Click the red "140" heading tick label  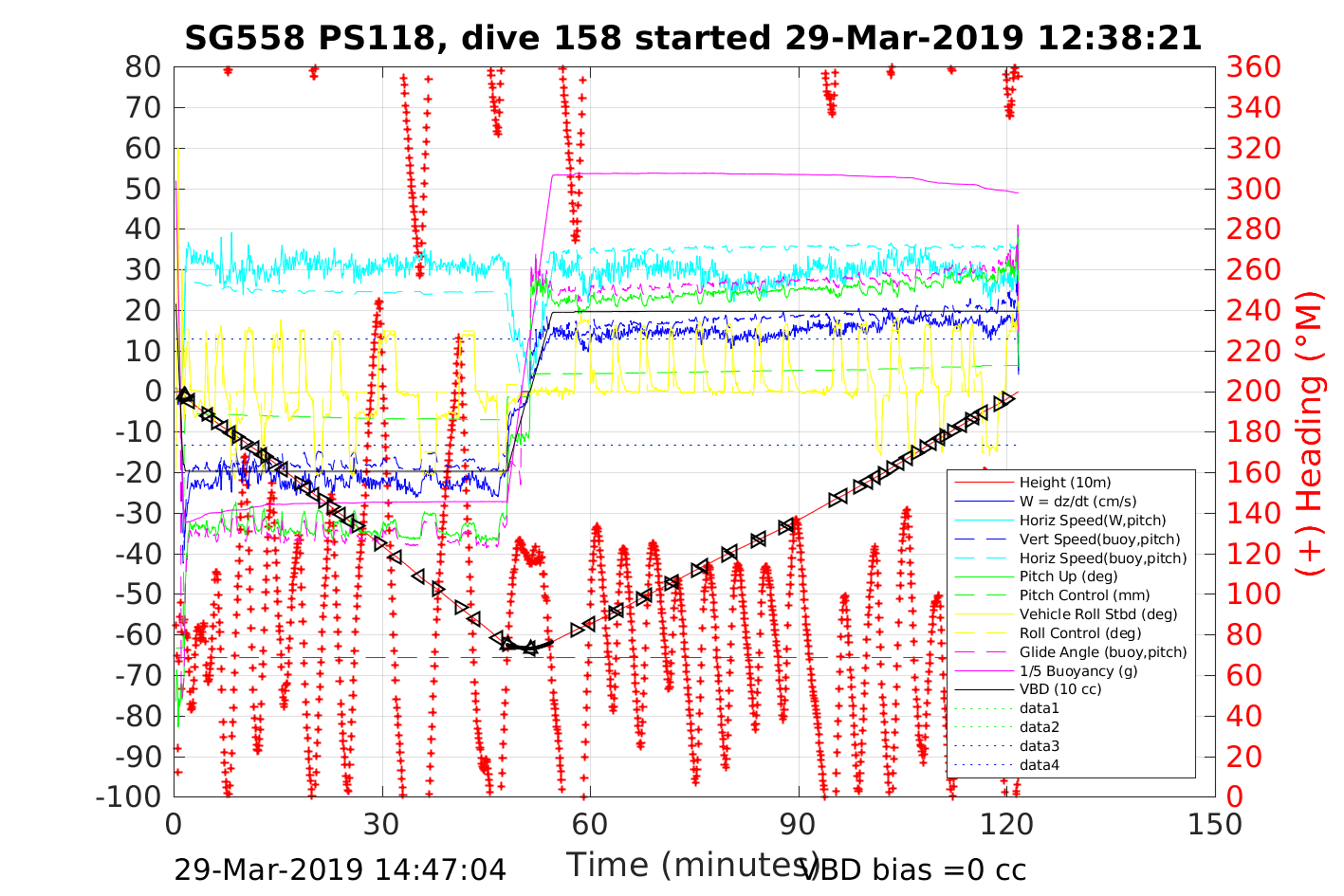1254,513
